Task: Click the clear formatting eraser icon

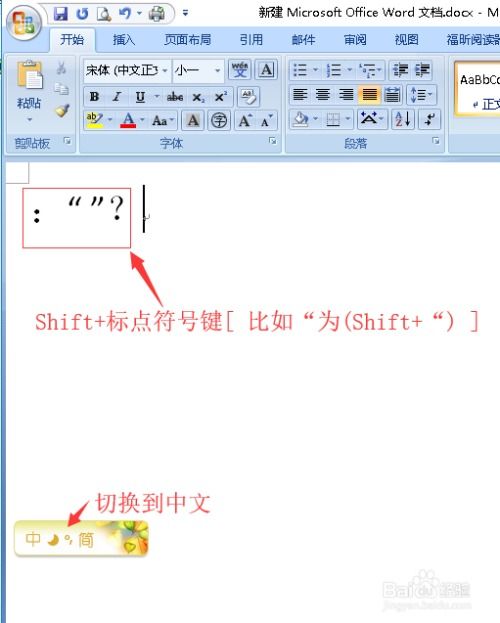Action: click(248, 97)
